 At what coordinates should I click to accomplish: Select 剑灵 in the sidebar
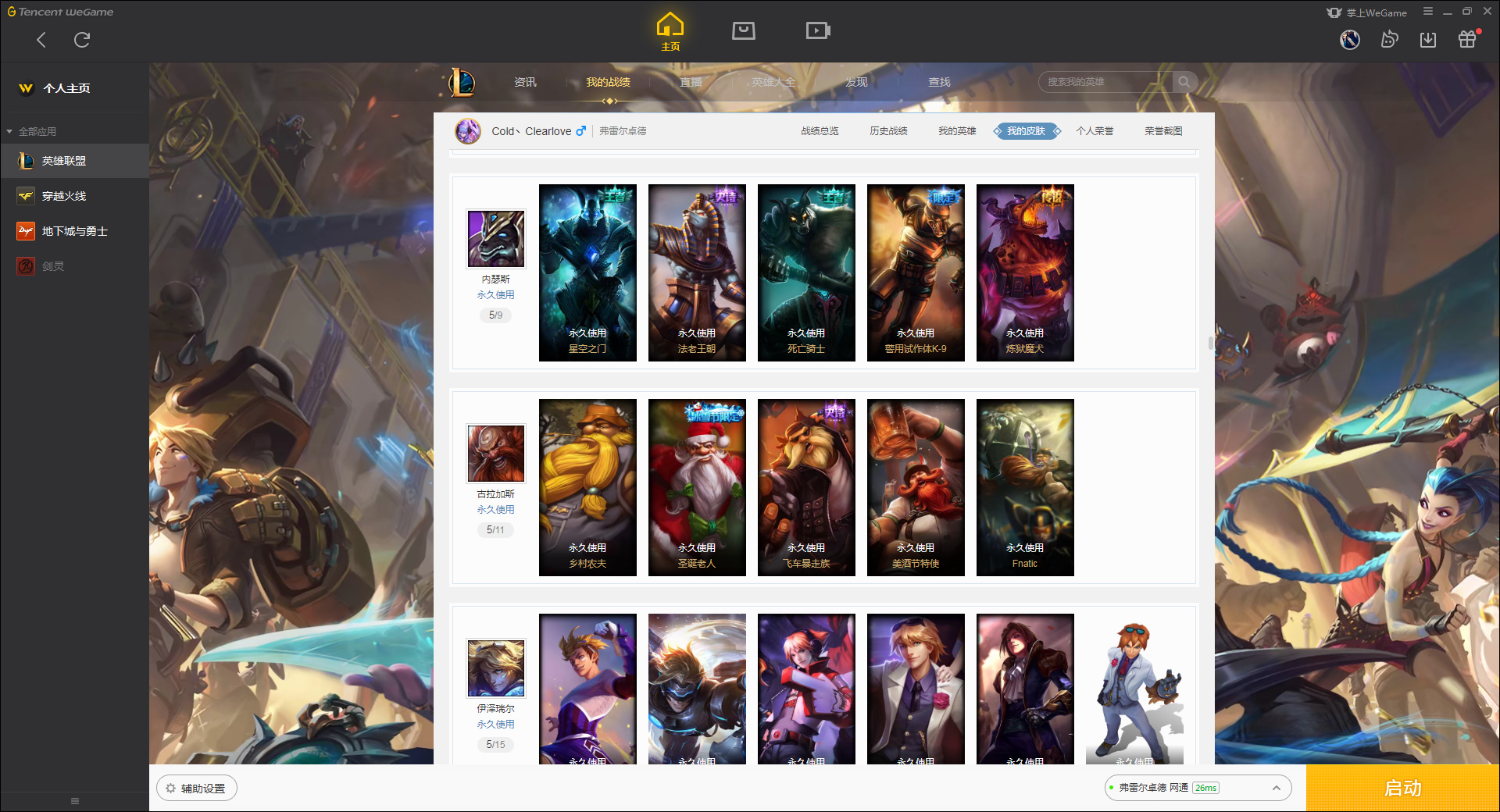point(74,266)
